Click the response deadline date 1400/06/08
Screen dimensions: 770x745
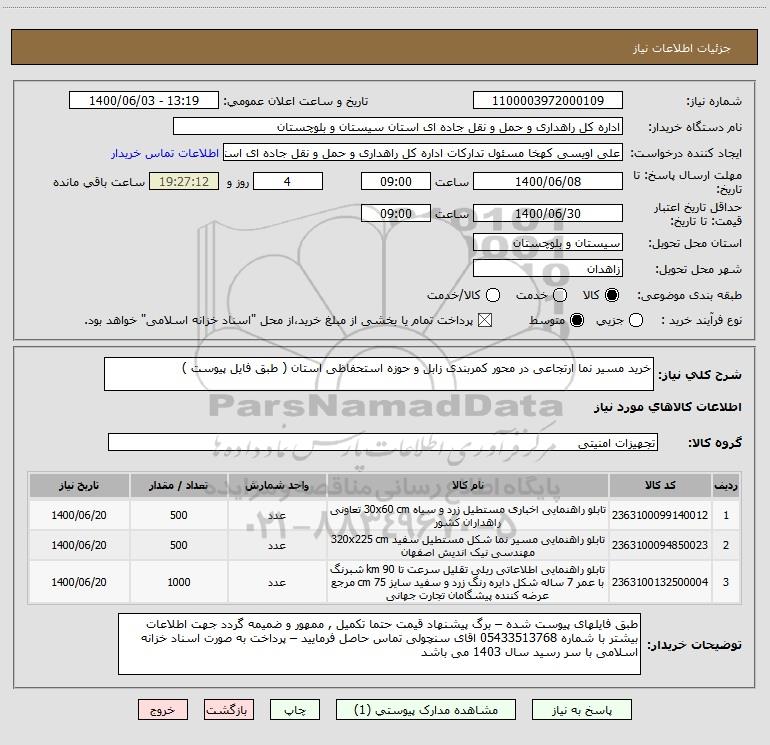pyautogui.click(x=548, y=181)
